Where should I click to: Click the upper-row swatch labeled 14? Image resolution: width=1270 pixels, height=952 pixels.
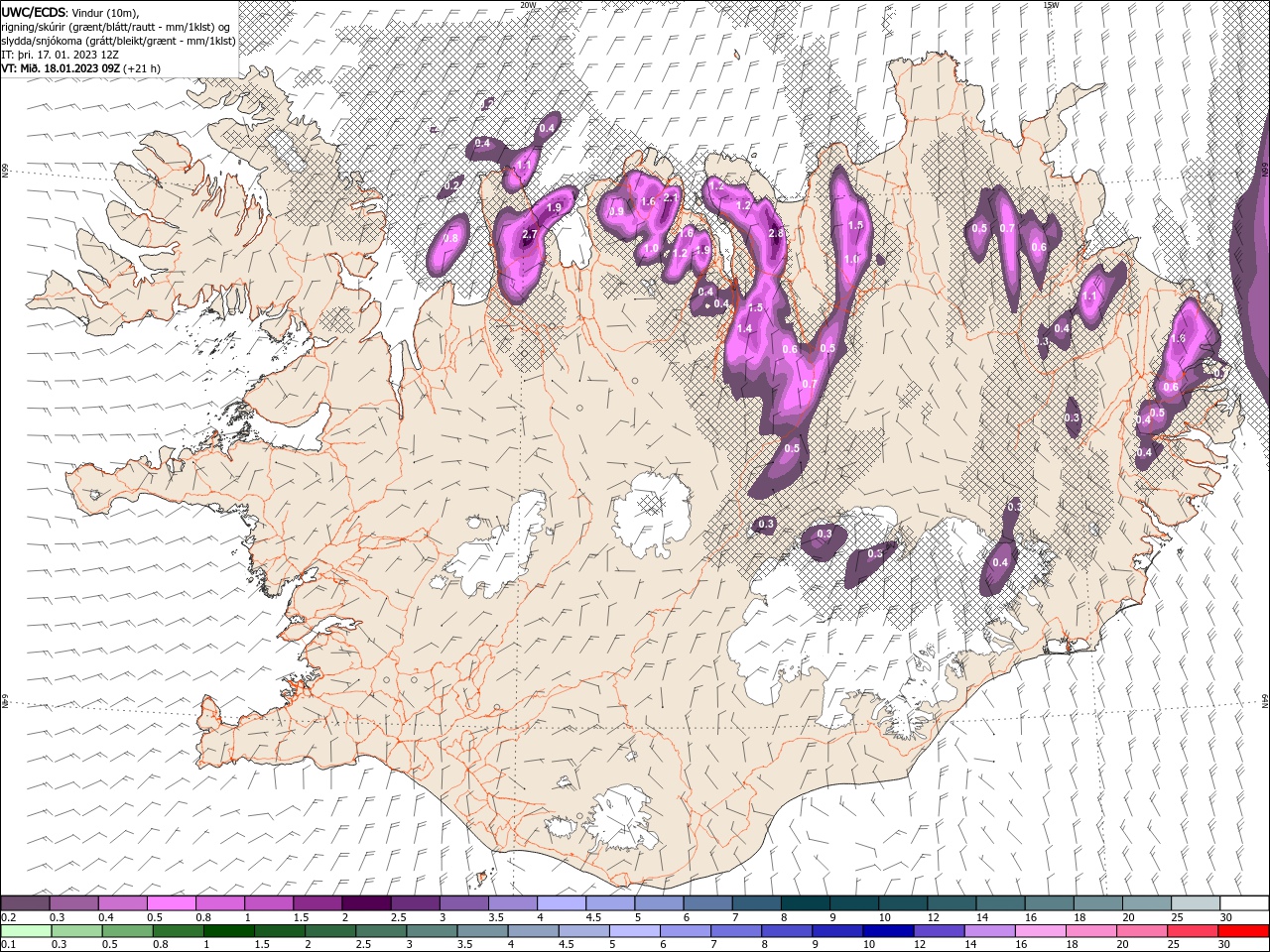click(999, 903)
